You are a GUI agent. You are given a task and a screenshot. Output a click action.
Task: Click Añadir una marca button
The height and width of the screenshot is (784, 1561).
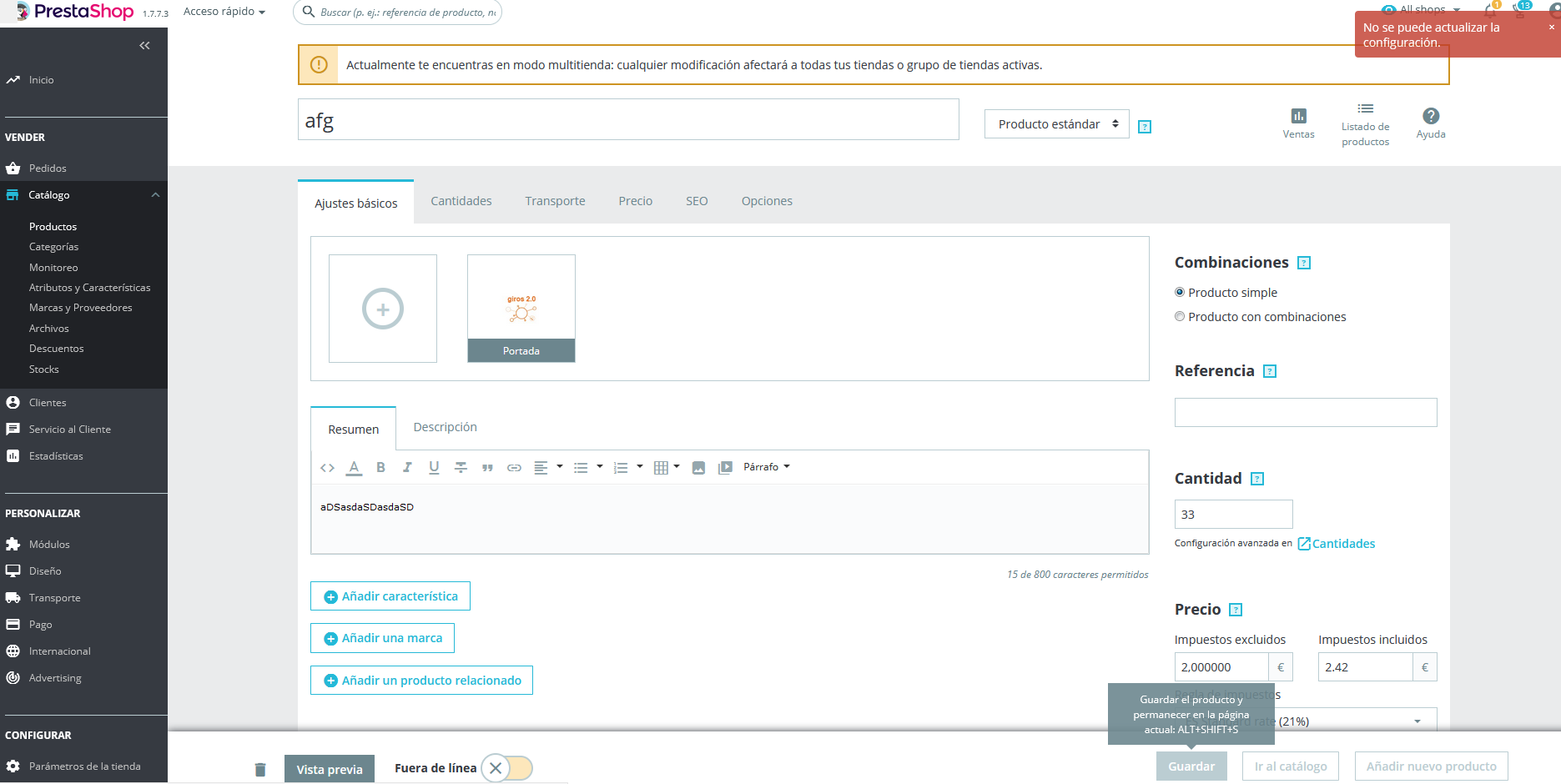(382, 638)
